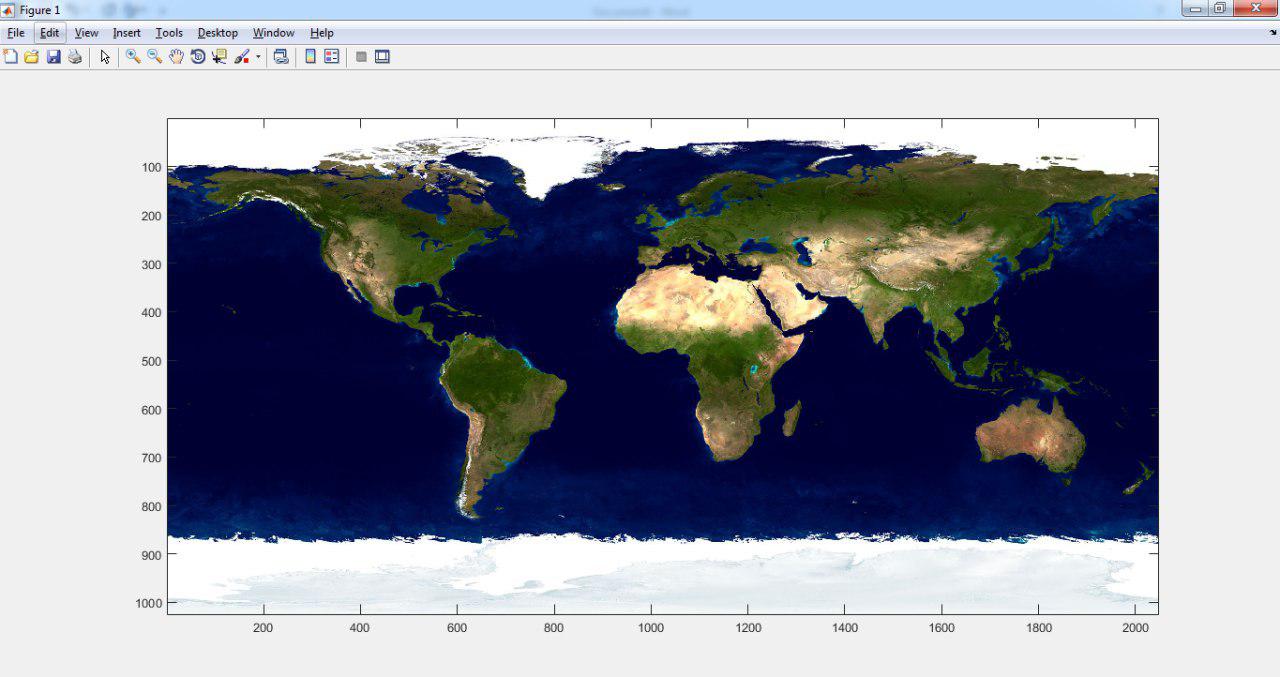
Task: Show plot tools and dock figure
Action: (x=382, y=57)
